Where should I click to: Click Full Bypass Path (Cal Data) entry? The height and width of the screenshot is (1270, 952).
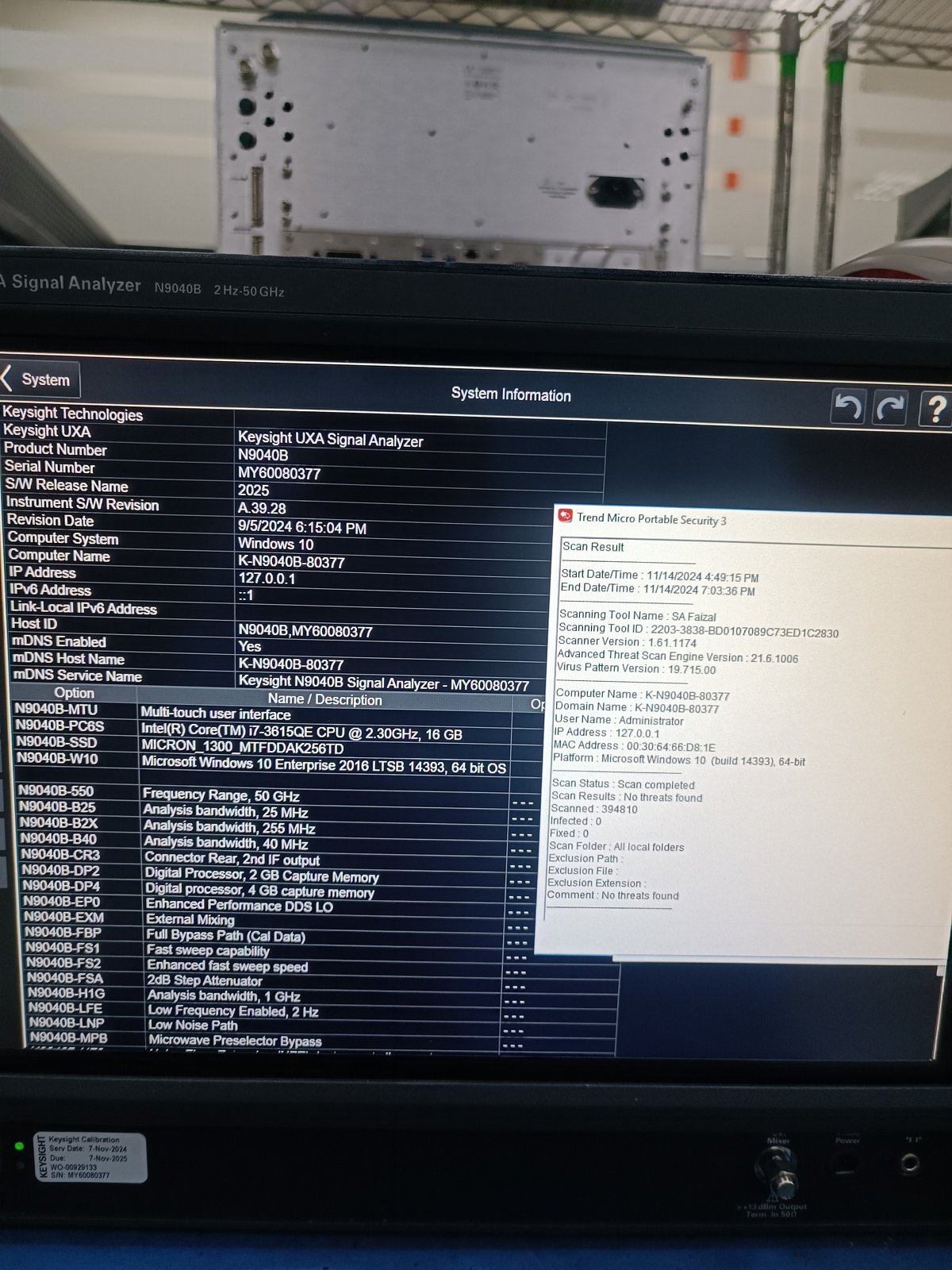[x=226, y=936]
